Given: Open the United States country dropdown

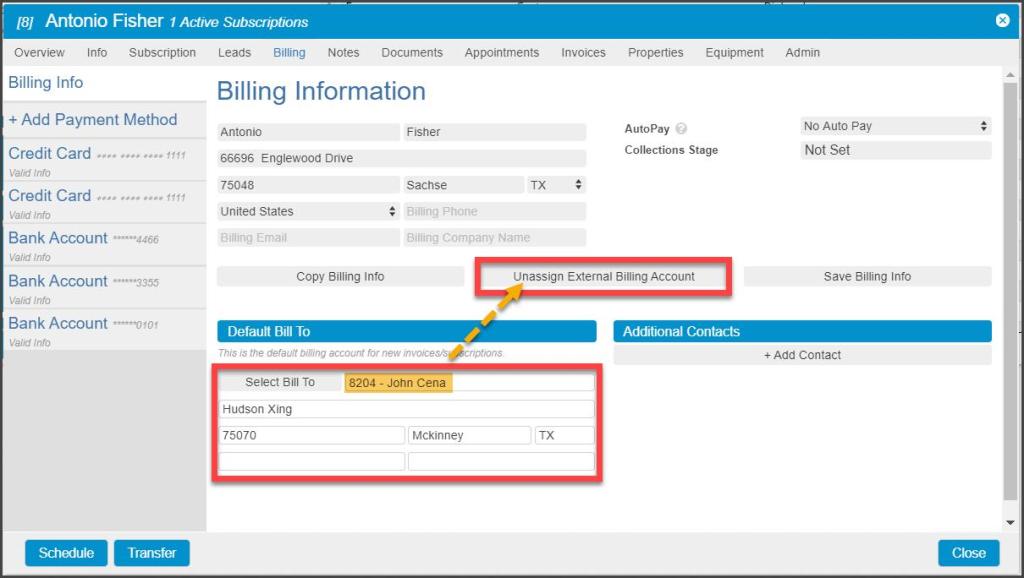Looking at the screenshot, I should (308, 211).
